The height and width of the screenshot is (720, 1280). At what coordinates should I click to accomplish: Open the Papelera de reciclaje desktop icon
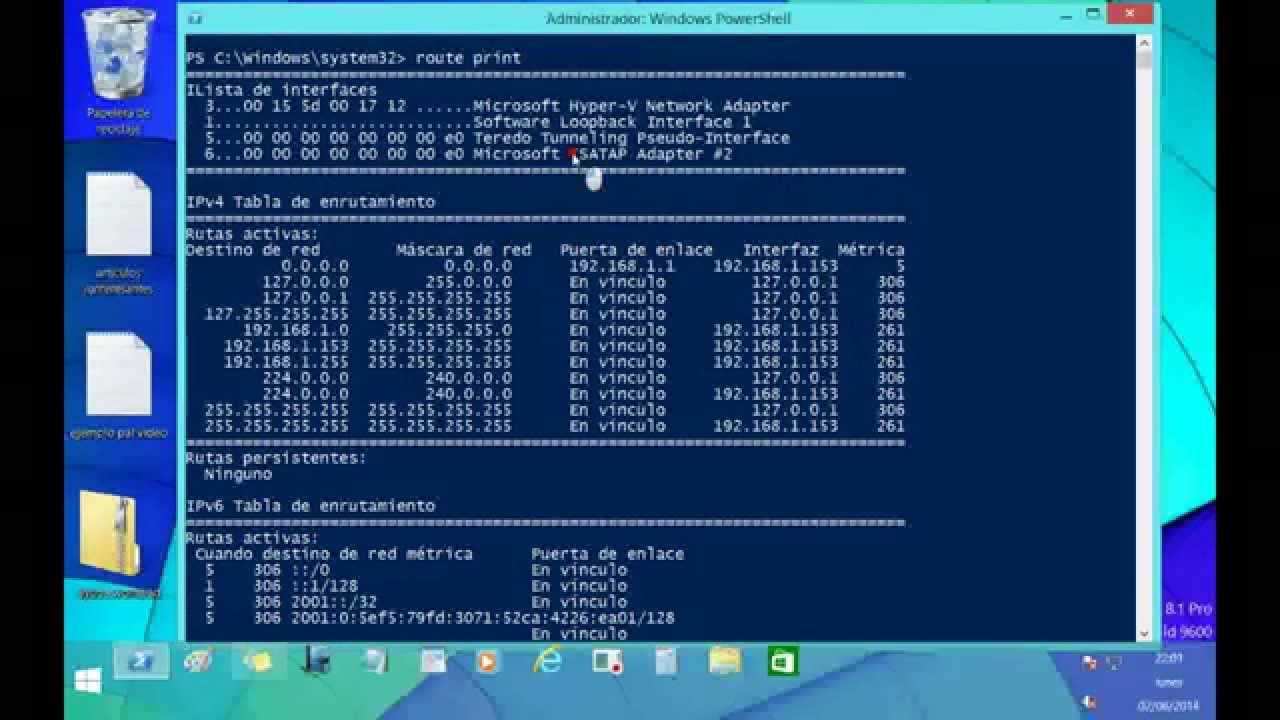coord(118,70)
